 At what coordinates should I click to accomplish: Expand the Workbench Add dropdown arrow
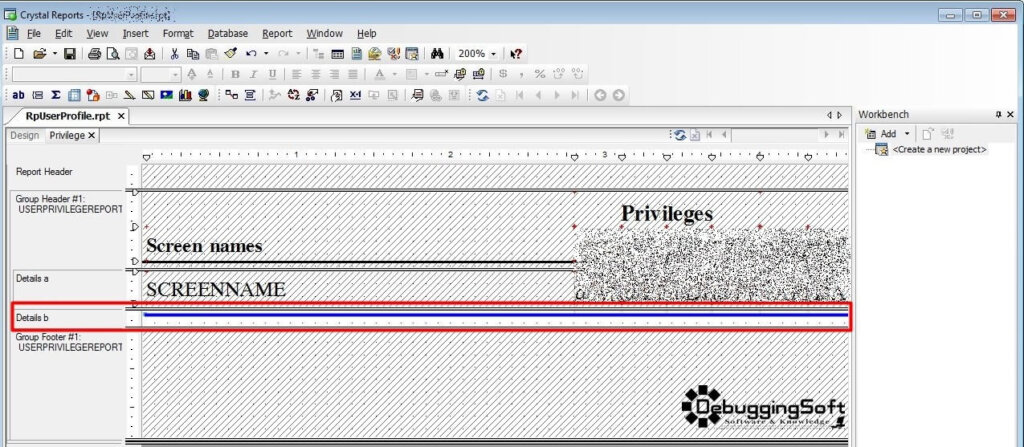pyautogui.click(x=906, y=134)
